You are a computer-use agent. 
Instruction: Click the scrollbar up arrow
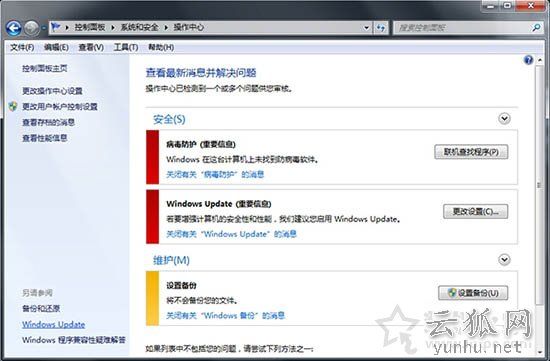pos(539,60)
